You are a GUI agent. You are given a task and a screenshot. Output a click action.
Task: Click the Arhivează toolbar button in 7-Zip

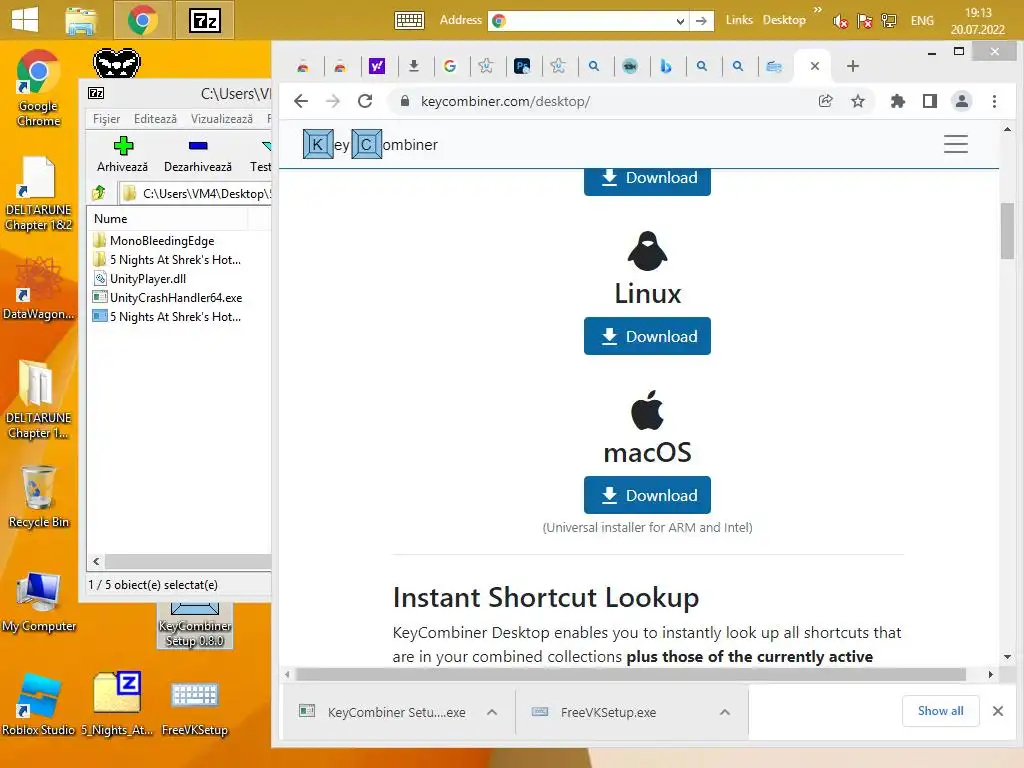click(122, 154)
